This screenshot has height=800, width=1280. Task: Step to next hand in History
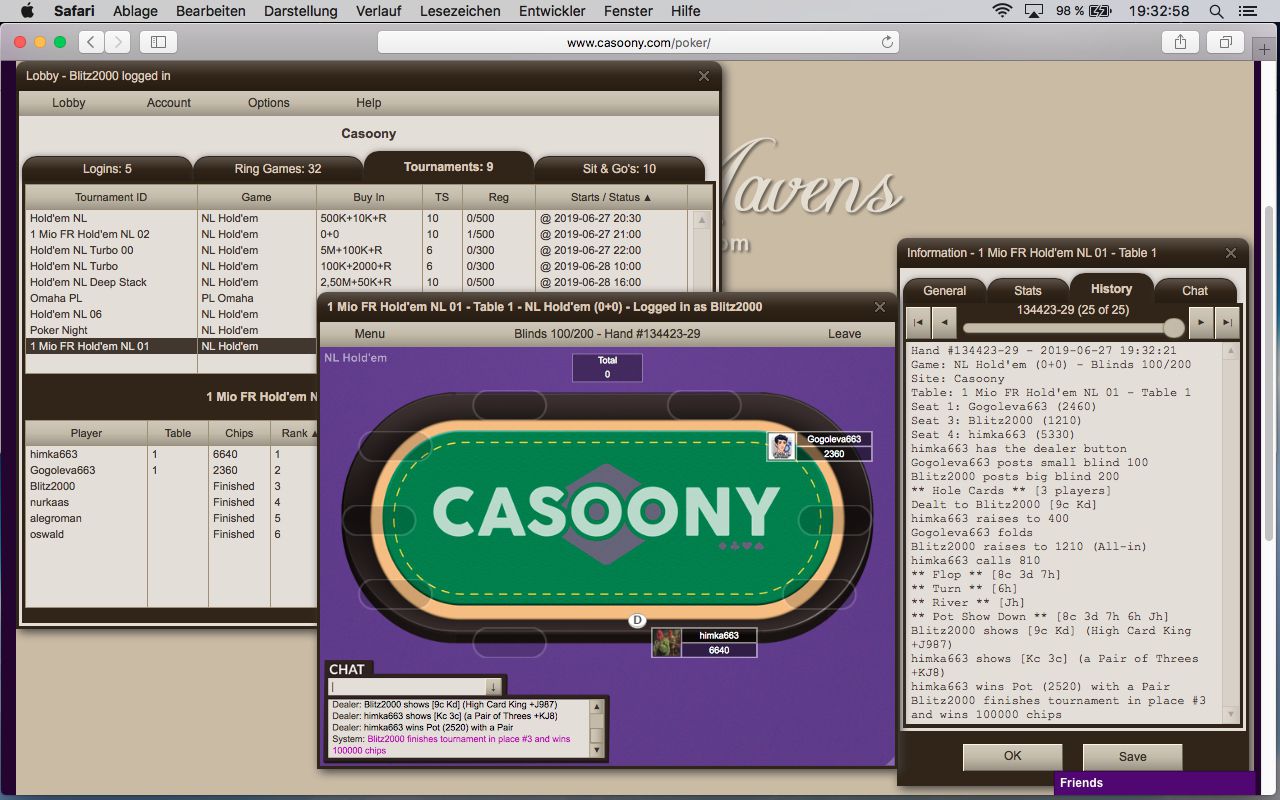pyautogui.click(x=1201, y=323)
